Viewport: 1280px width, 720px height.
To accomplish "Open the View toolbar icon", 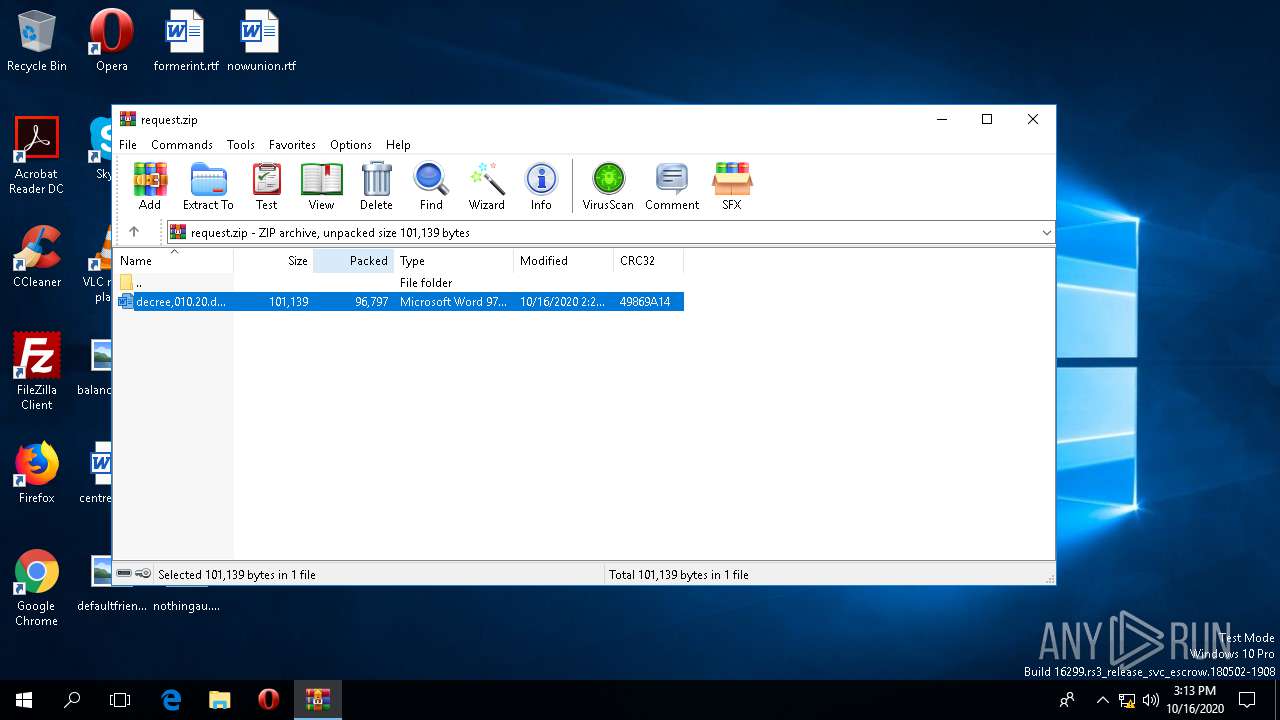I will (x=321, y=186).
